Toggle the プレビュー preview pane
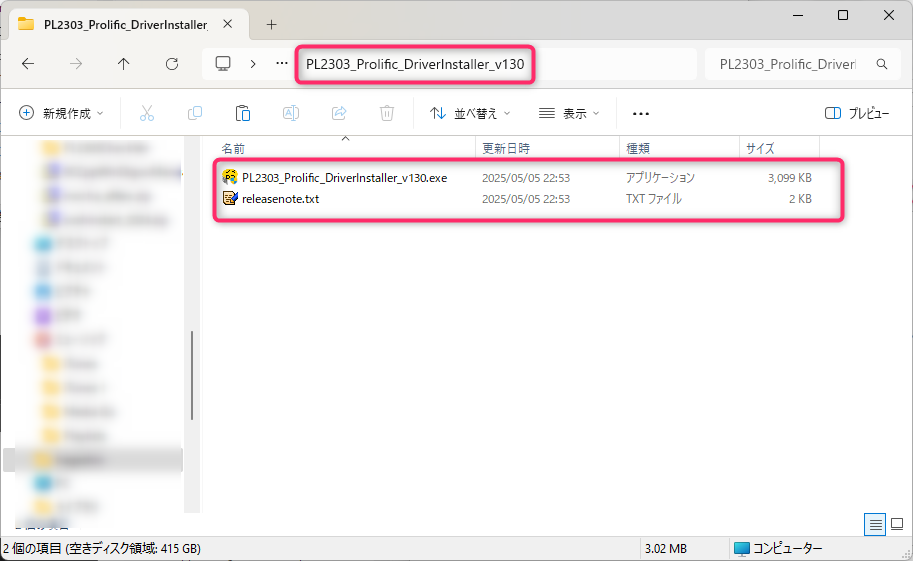The image size is (913, 561). point(857,113)
